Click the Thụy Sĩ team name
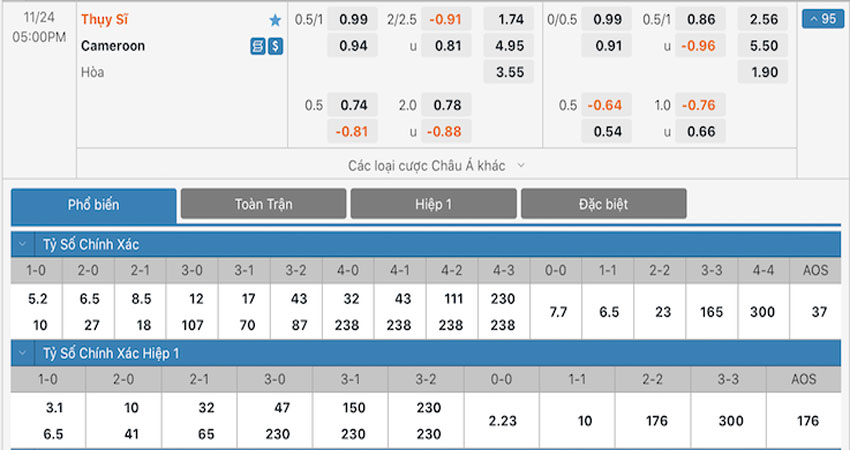The image size is (850, 450). pos(104,20)
